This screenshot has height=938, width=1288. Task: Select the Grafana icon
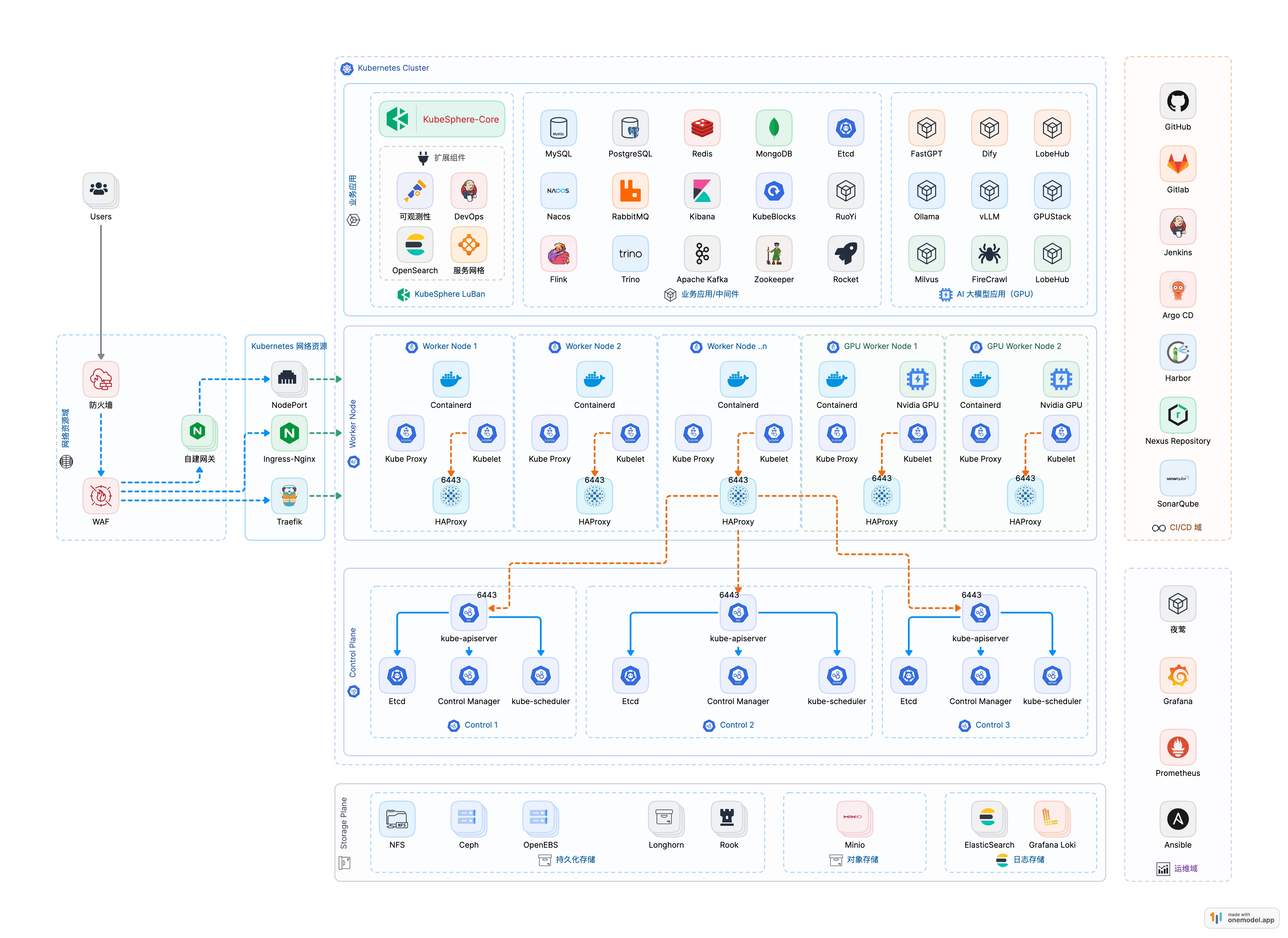[x=1178, y=675]
